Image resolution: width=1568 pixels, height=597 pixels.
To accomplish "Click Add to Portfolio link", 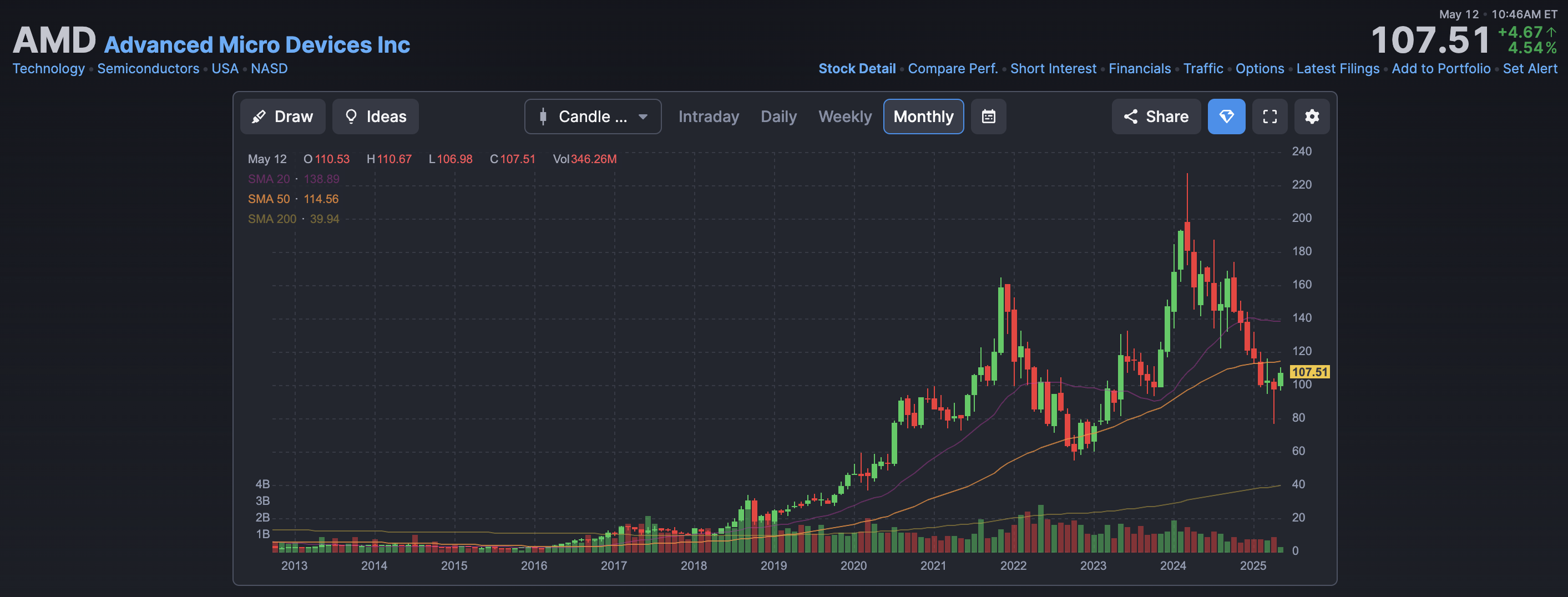I will click(1441, 69).
